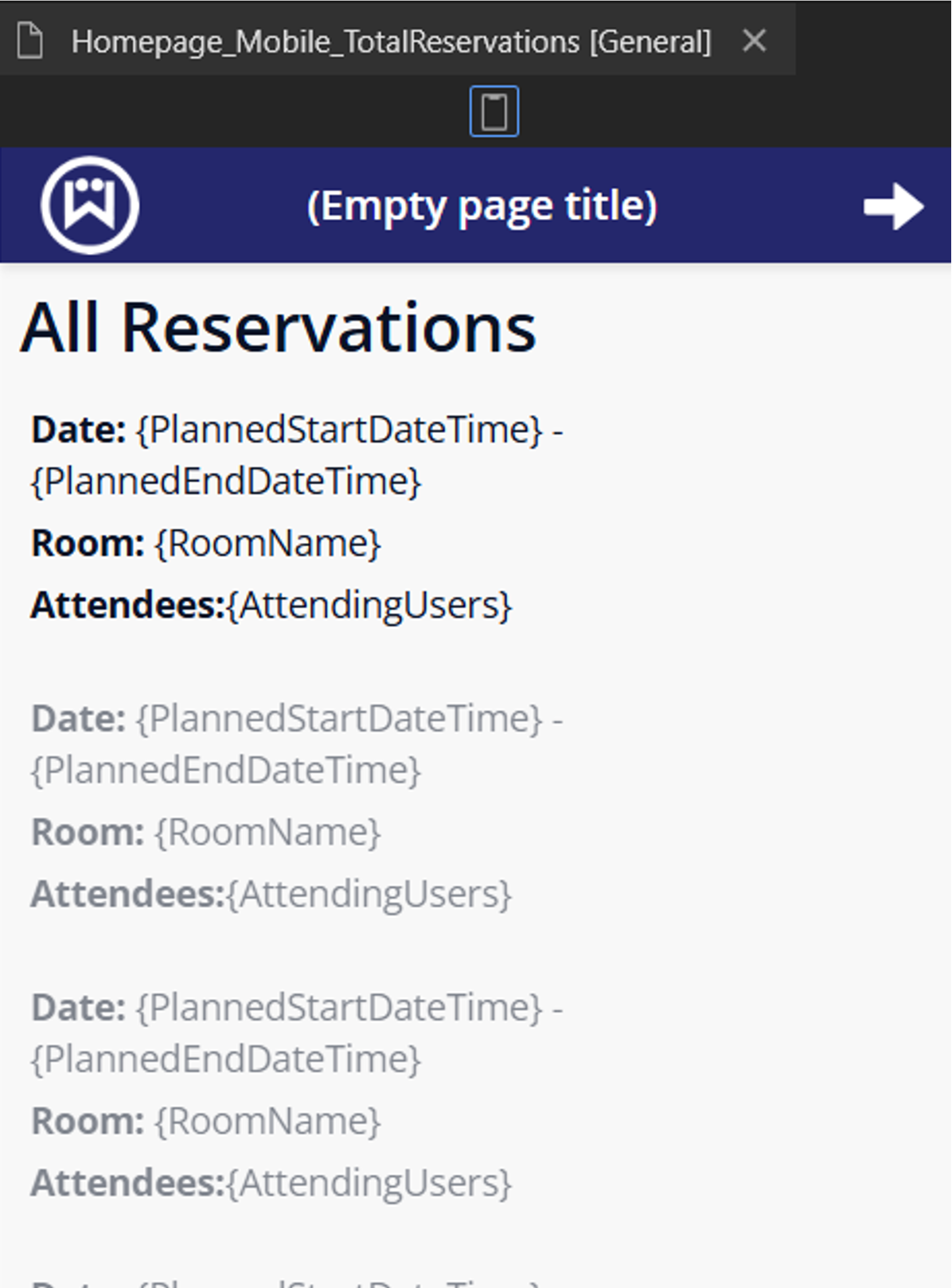Select {RoomName} in third greyed list item
Viewport: 952px width, 1288px height.
tap(267, 1122)
